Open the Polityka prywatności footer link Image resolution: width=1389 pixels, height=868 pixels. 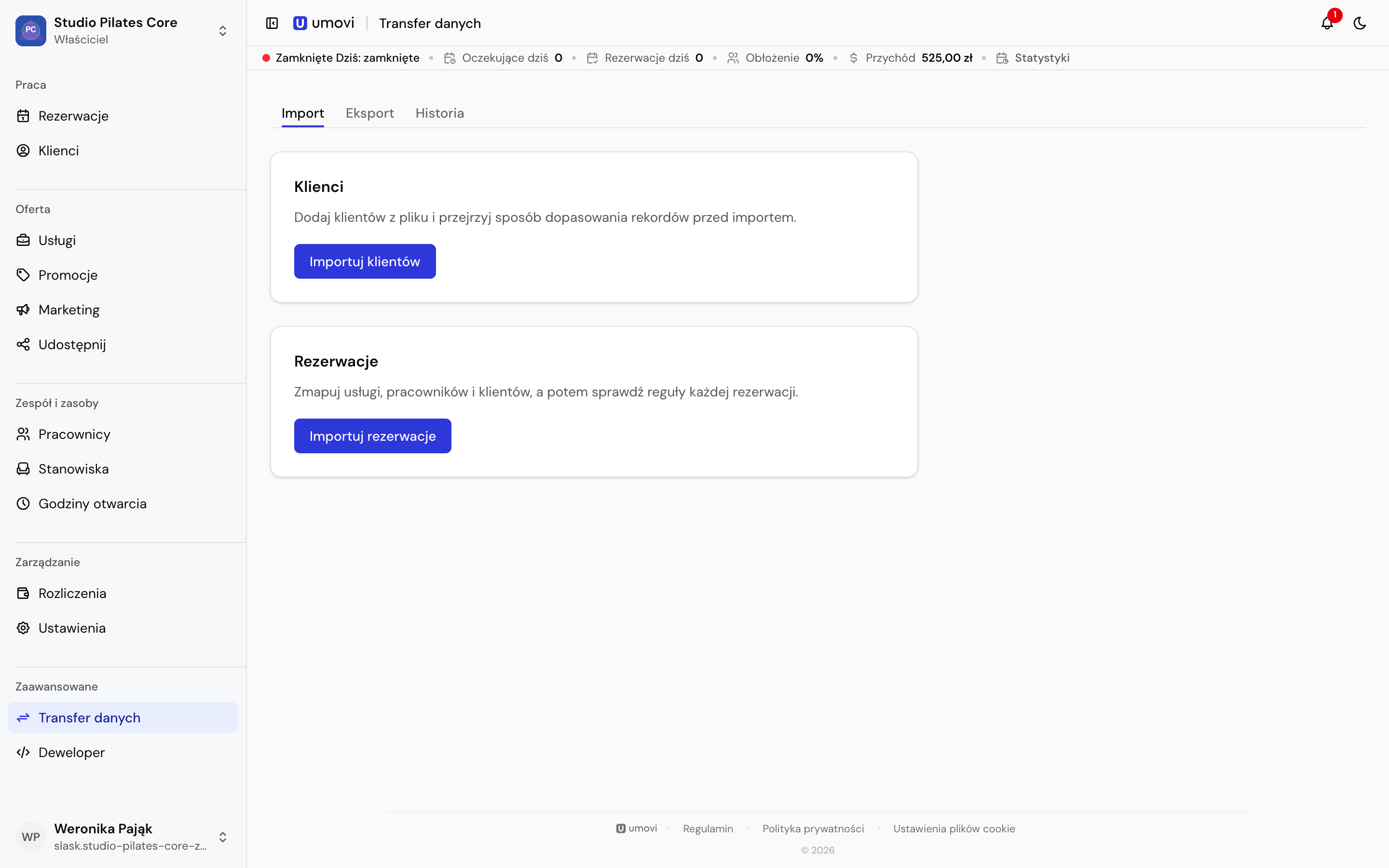pyautogui.click(x=813, y=828)
